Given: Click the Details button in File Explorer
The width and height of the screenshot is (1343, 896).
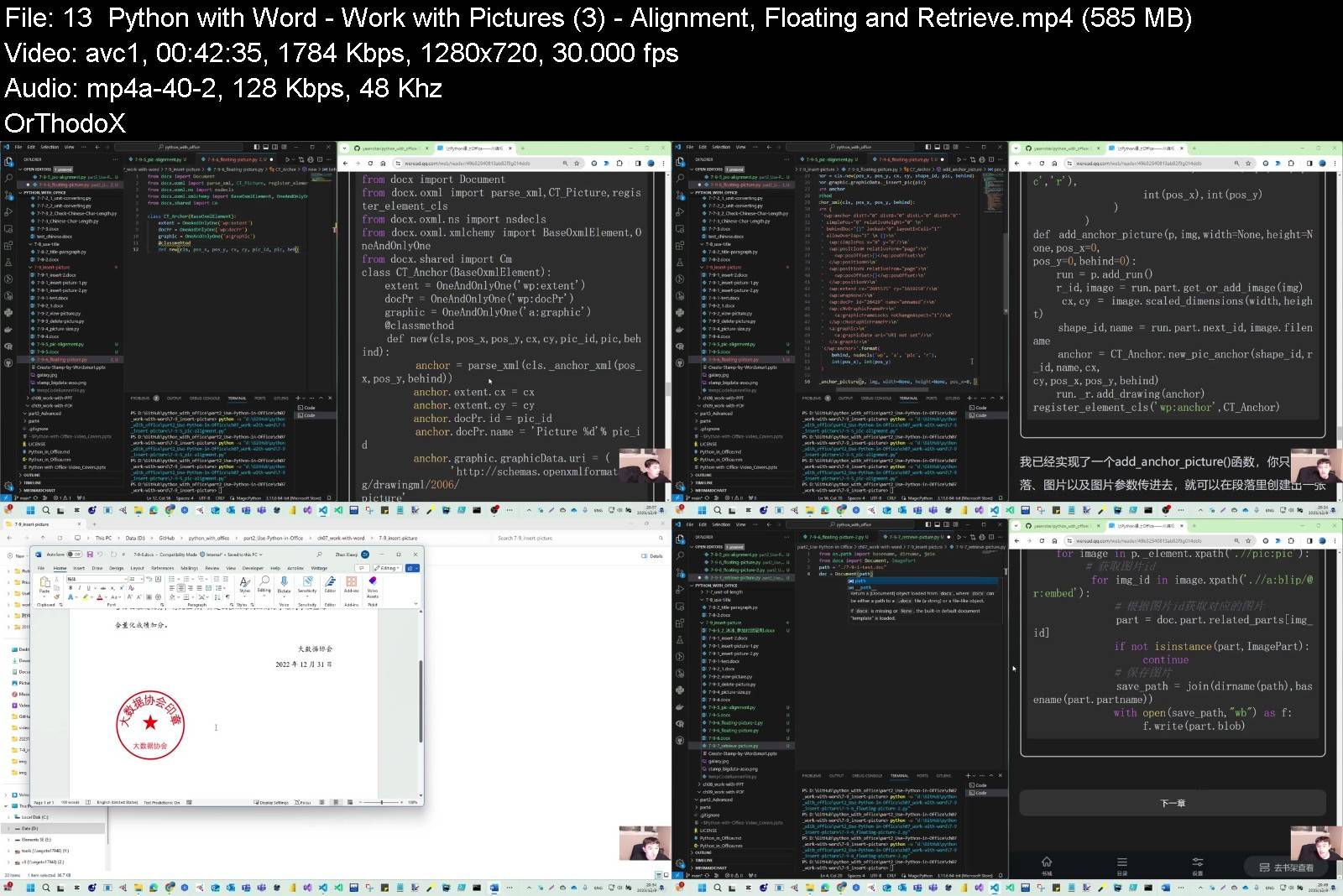Looking at the screenshot, I should [x=651, y=555].
